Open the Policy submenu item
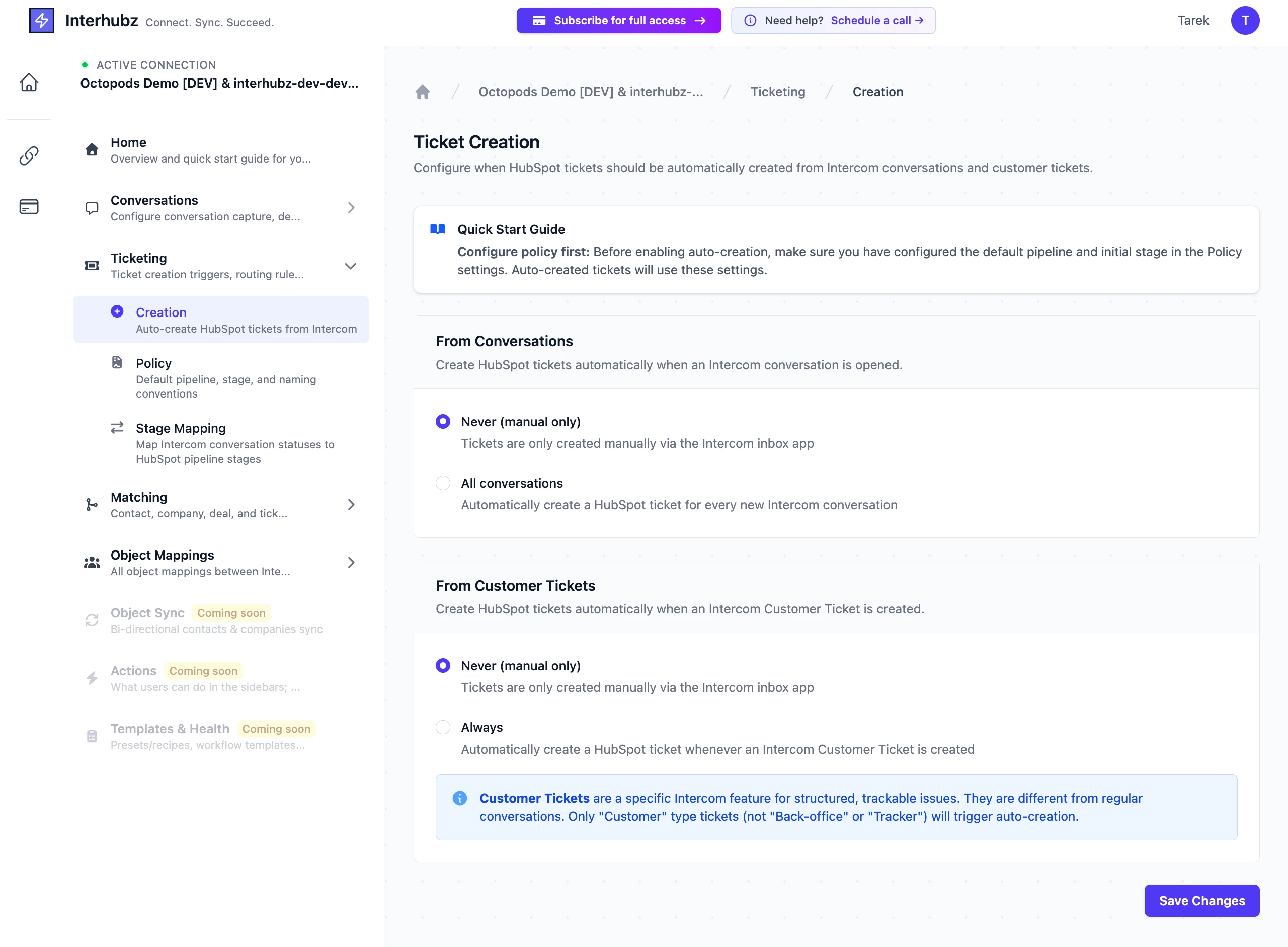 [x=153, y=363]
